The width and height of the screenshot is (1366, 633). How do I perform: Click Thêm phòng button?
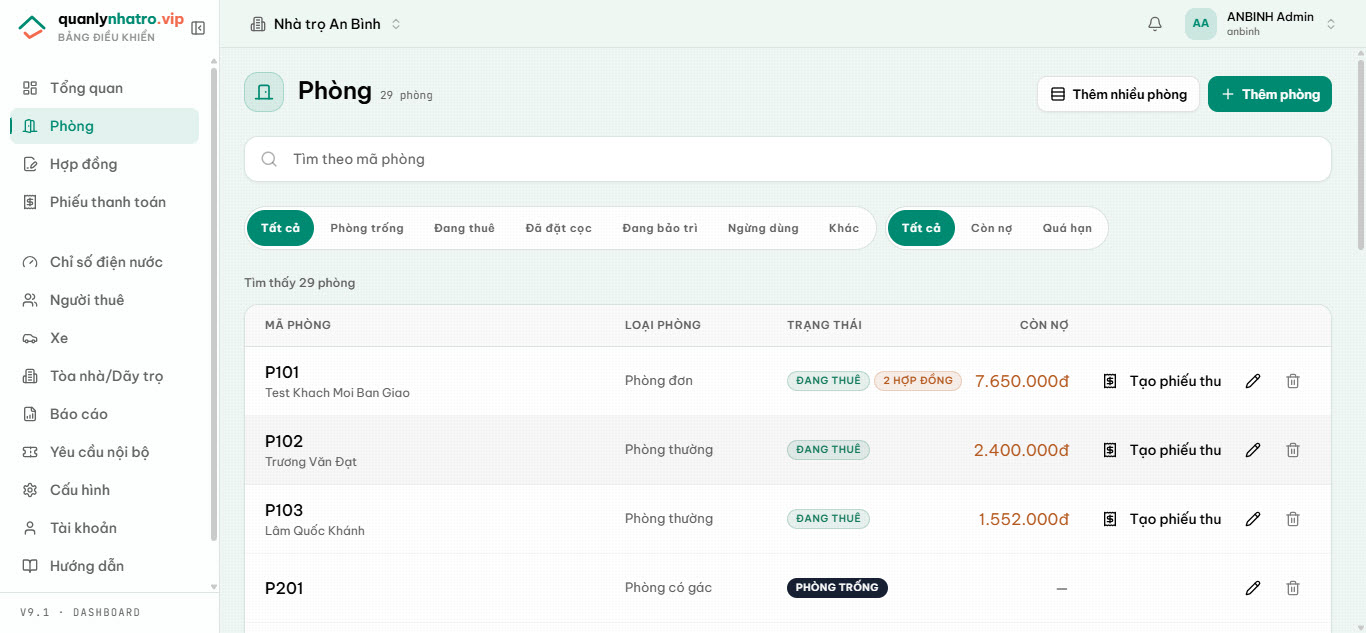click(x=1270, y=94)
